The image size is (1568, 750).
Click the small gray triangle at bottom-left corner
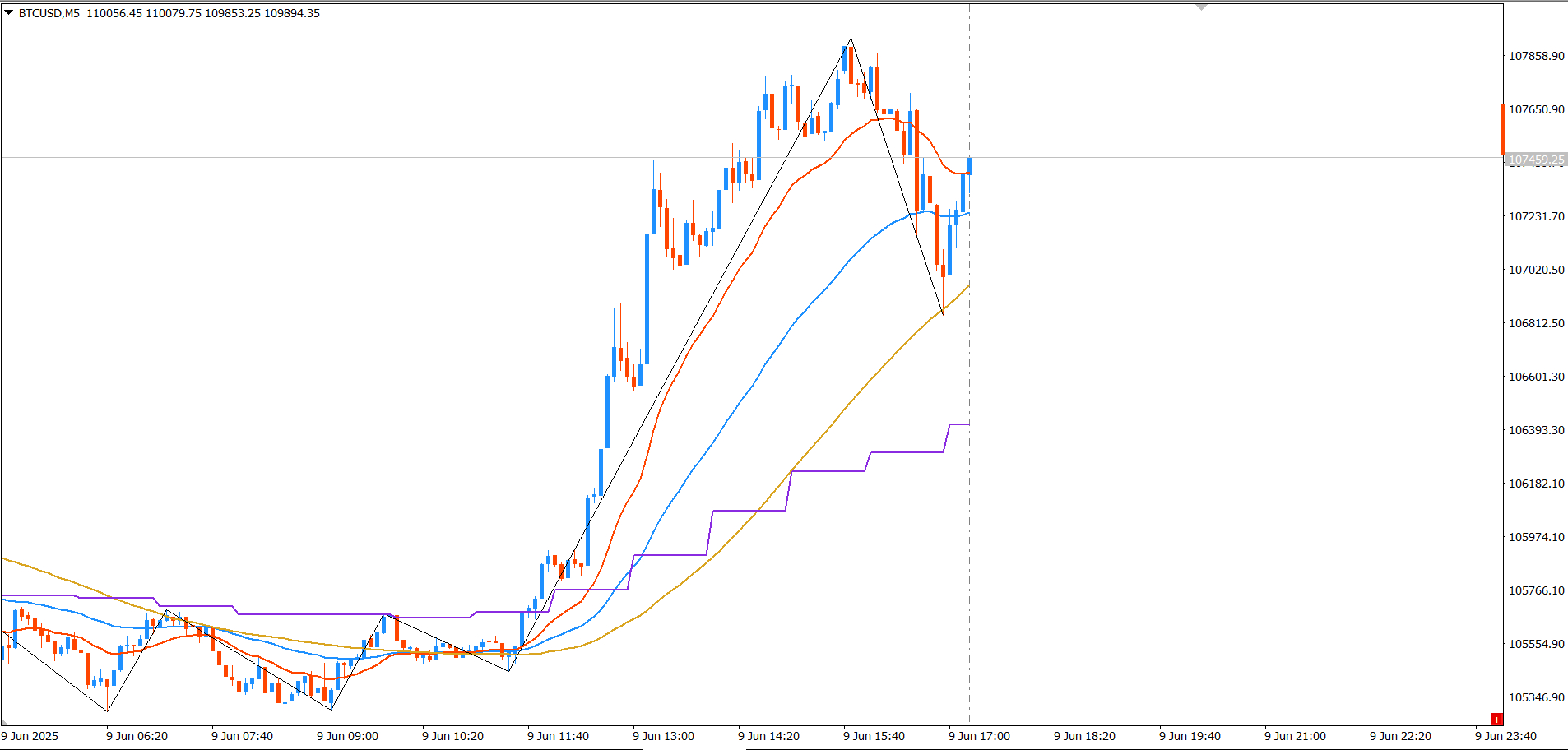(x=4, y=722)
